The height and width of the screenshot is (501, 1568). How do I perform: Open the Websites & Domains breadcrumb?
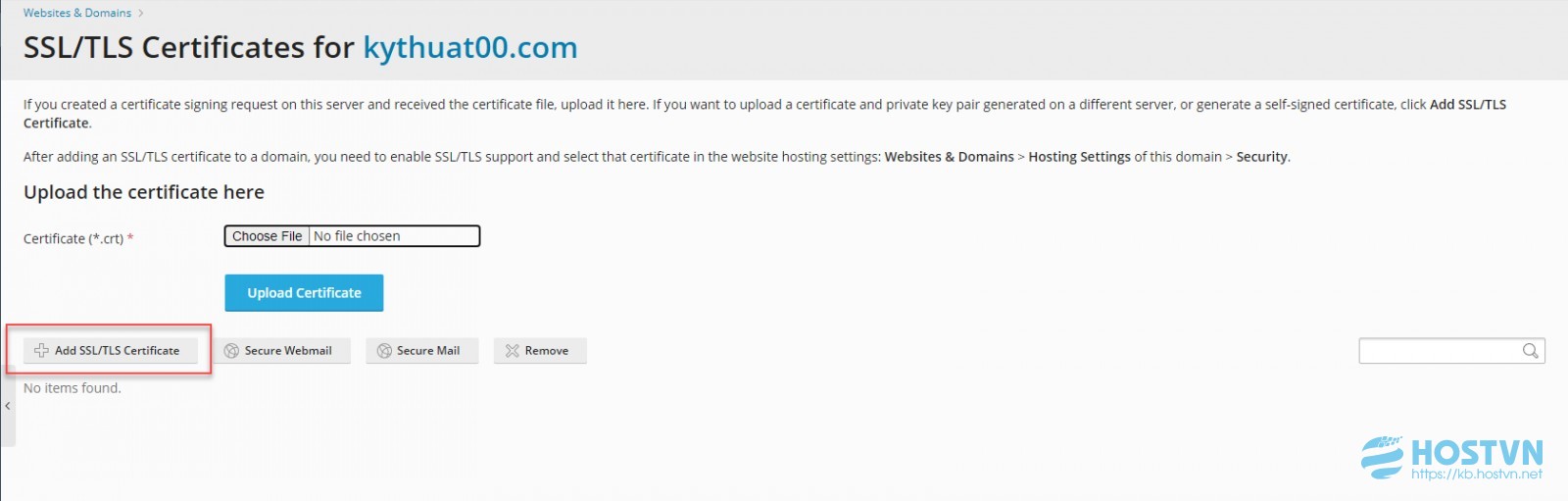(x=77, y=13)
